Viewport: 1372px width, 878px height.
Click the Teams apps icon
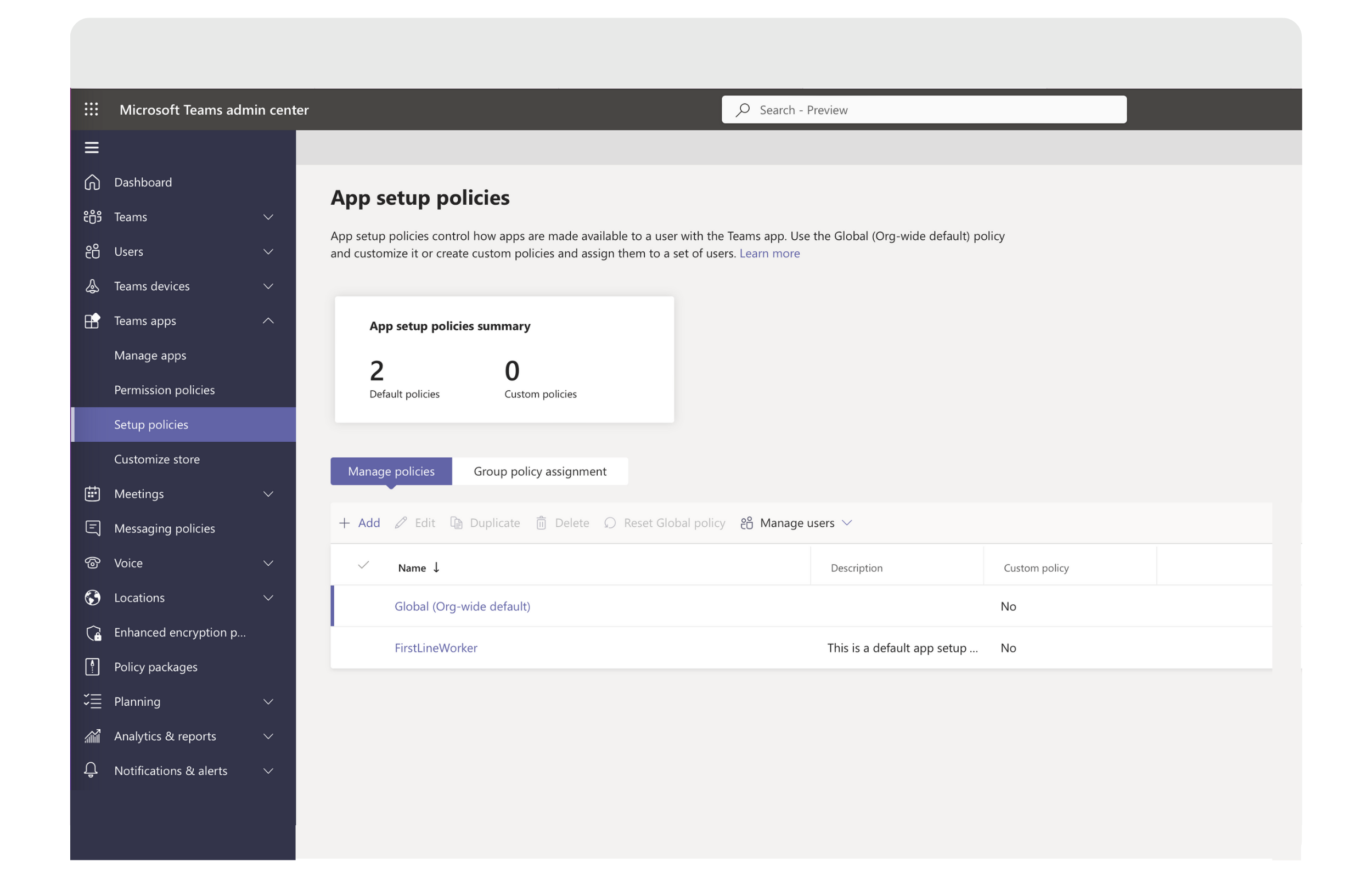[x=91, y=320]
